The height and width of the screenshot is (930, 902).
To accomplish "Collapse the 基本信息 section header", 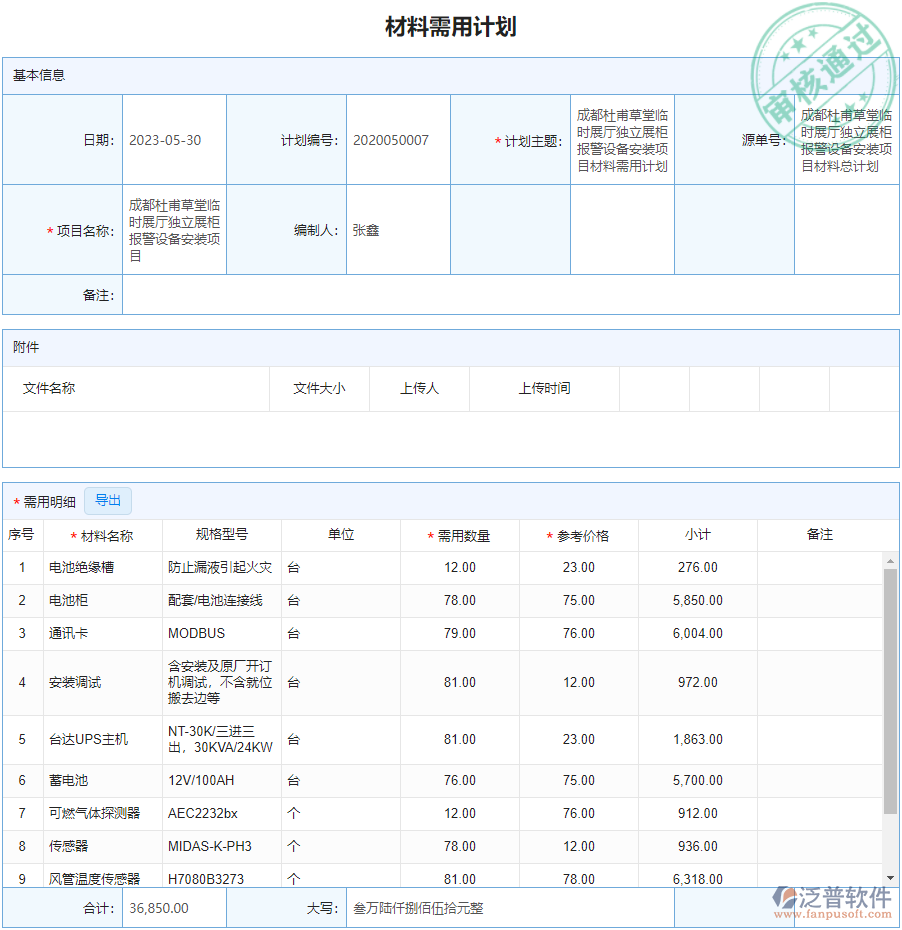I will pyautogui.click(x=31, y=75).
